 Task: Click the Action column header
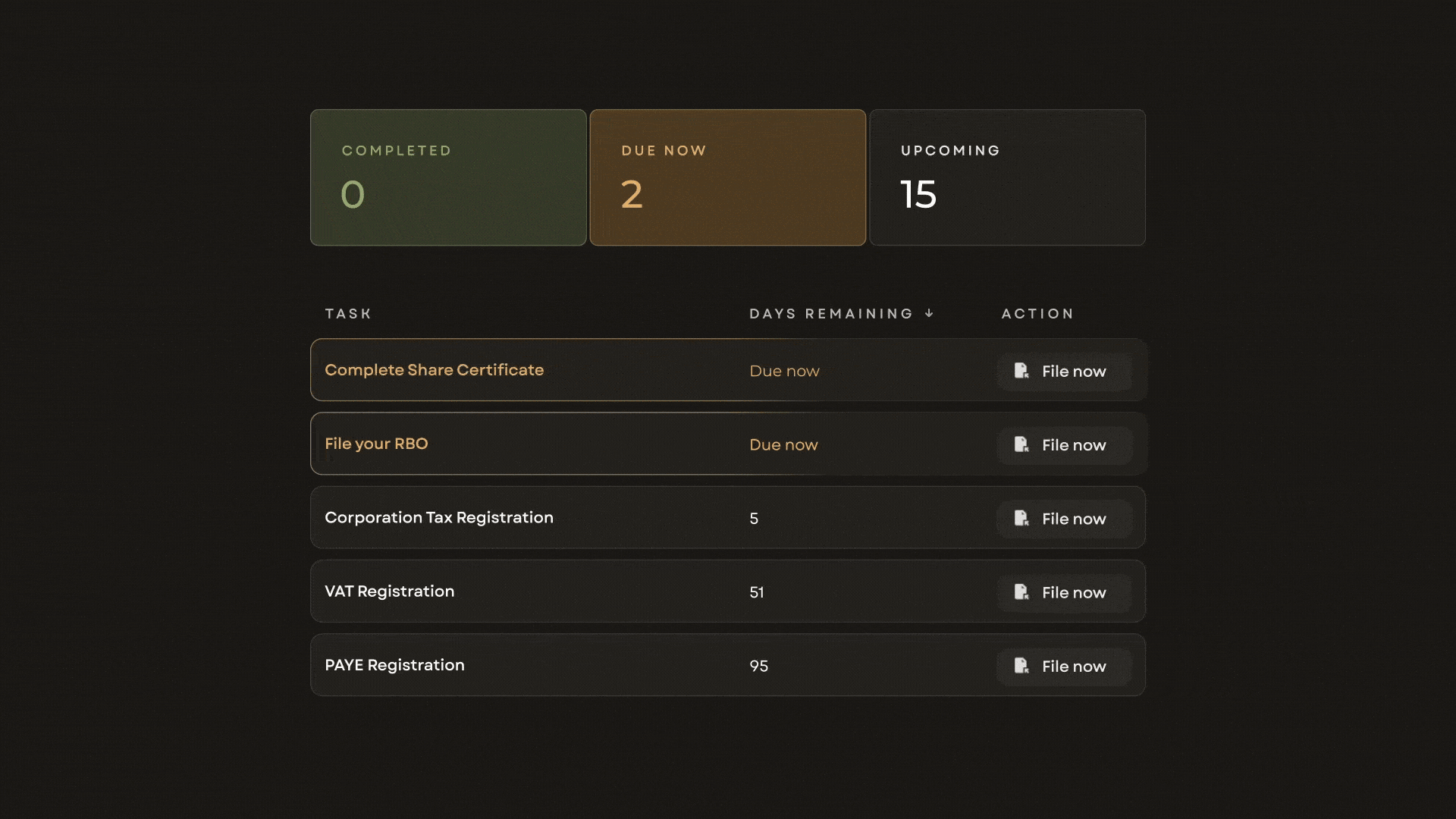(1037, 313)
